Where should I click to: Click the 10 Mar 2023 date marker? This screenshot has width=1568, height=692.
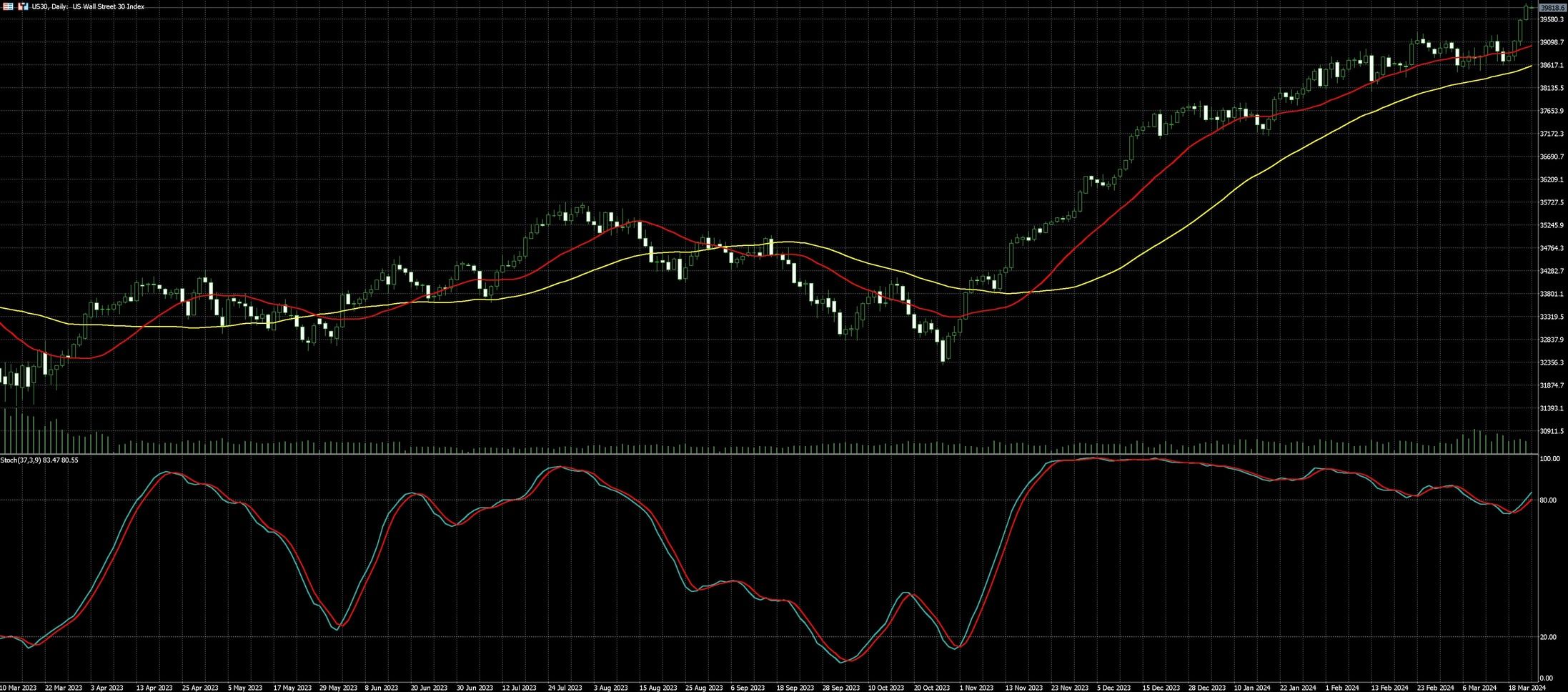click(18, 688)
